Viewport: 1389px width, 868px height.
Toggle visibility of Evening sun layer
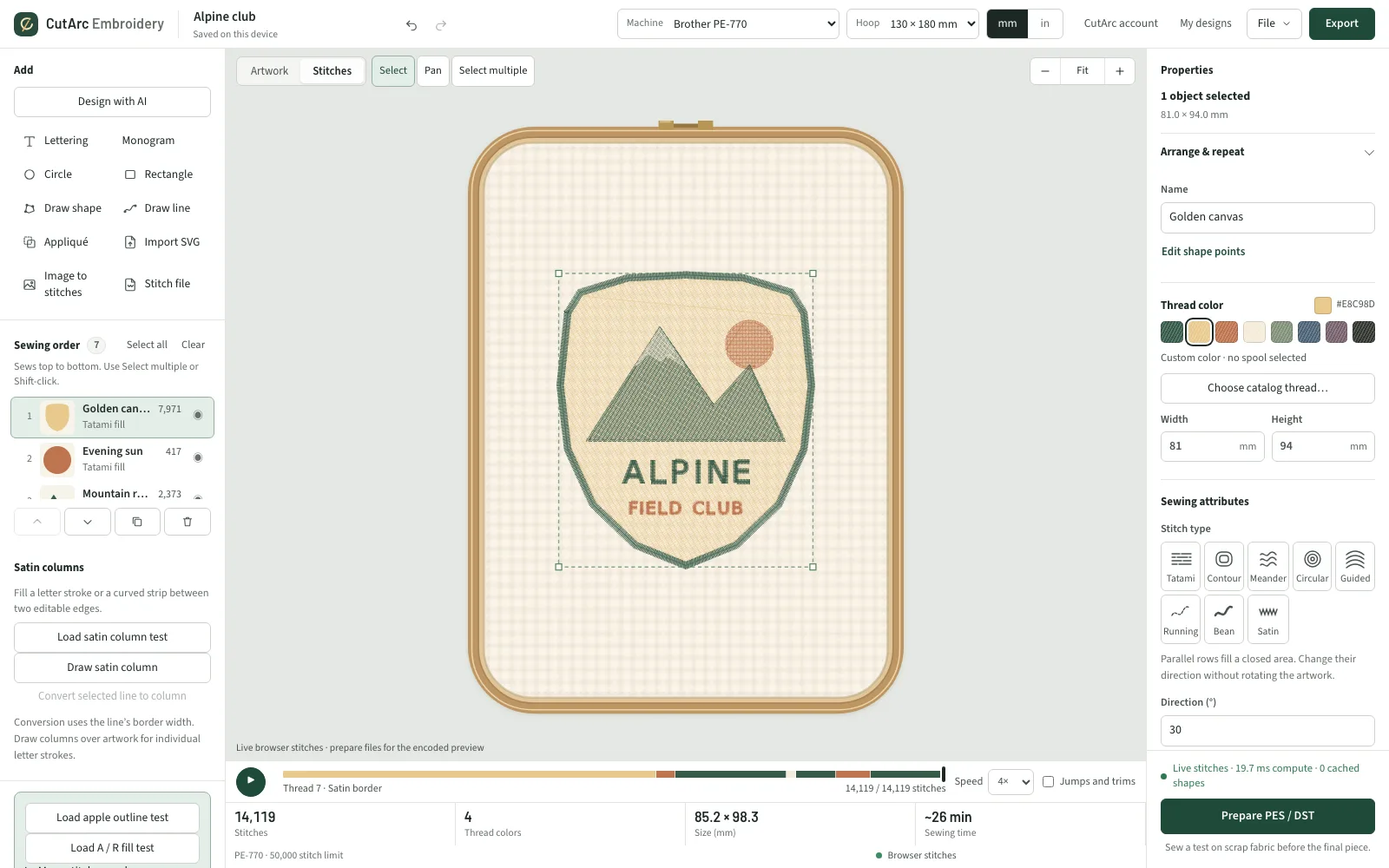198,457
